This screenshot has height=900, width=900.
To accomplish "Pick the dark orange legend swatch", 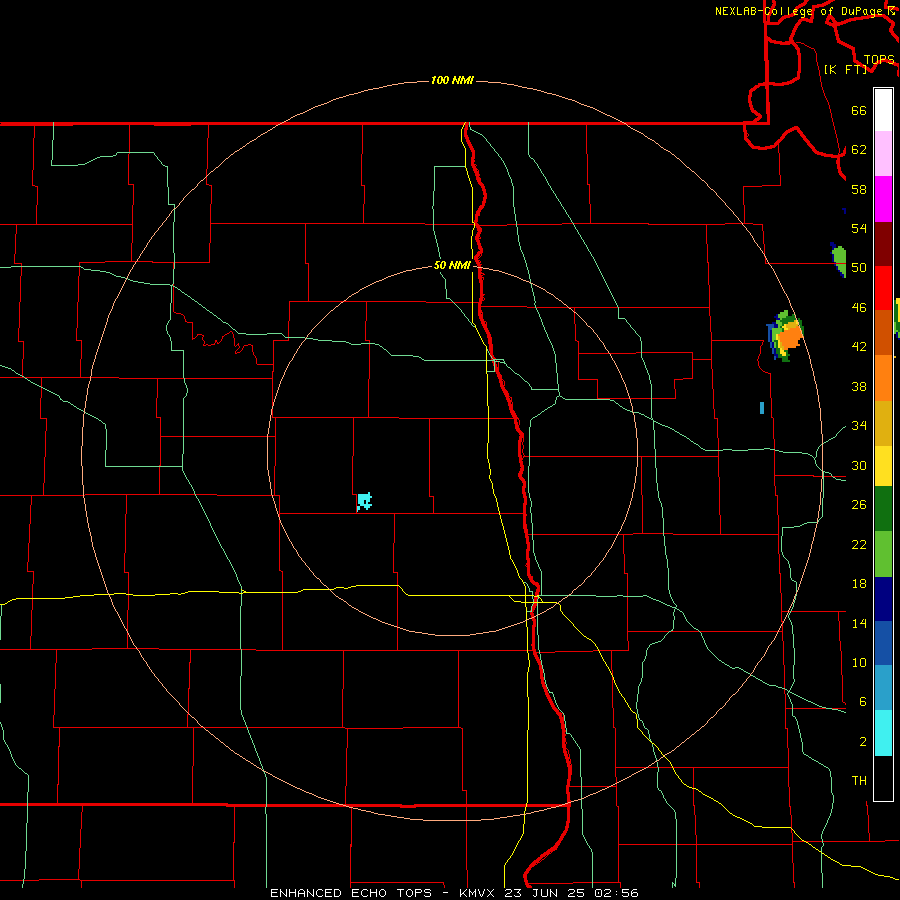I will pos(883,333).
